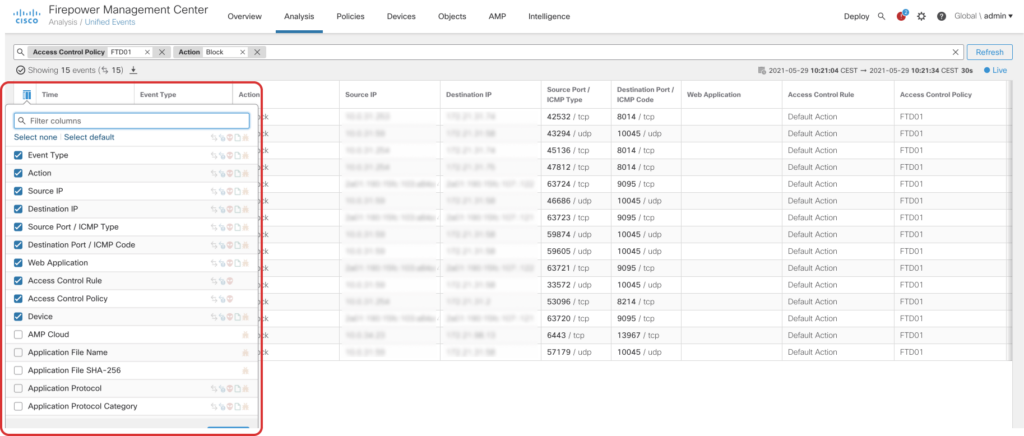Open the Policies tab
This screenshot has height=436, width=1024.
(x=350, y=16)
